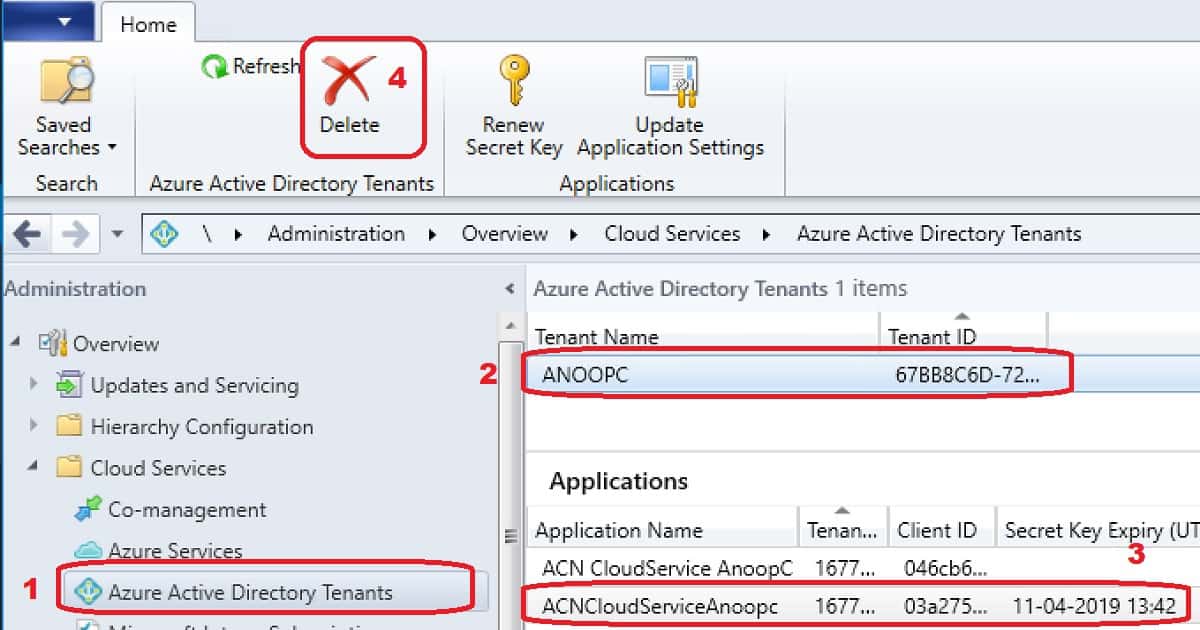The width and height of the screenshot is (1200, 630).
Task: Sort applications by Client ID column
Action: [942, 530]
